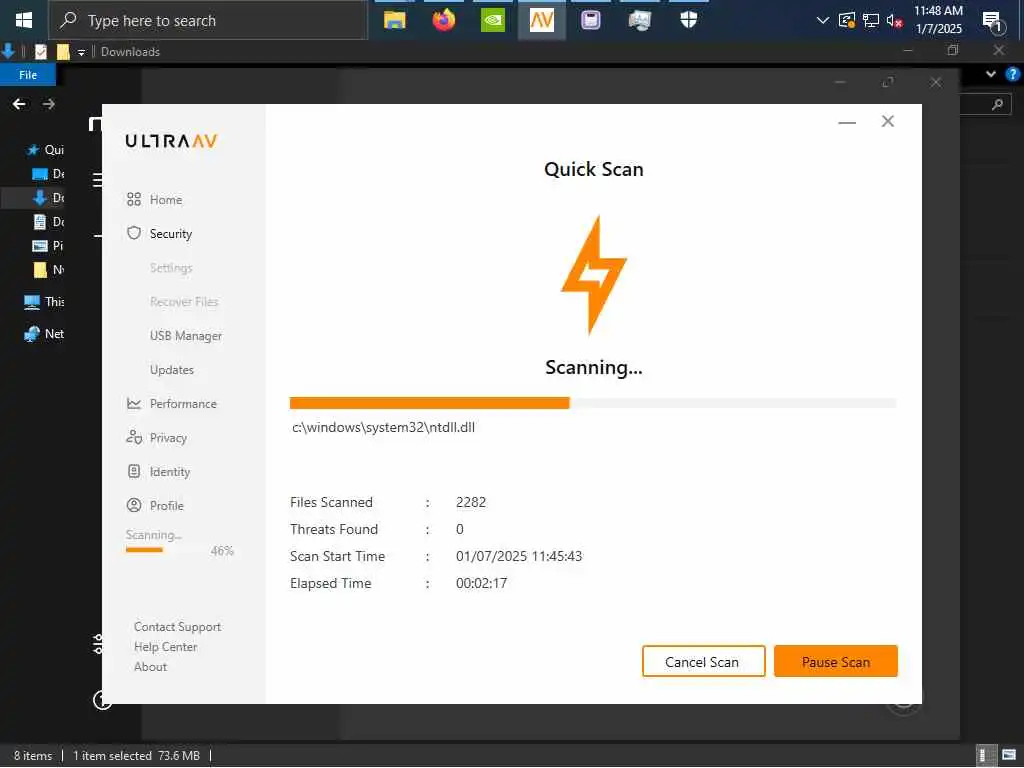This screenshot has height=768, width=1024.
Task: Open Windows Security shield taskbar icon
Action: pyautogui.click(x=688, y=20)
